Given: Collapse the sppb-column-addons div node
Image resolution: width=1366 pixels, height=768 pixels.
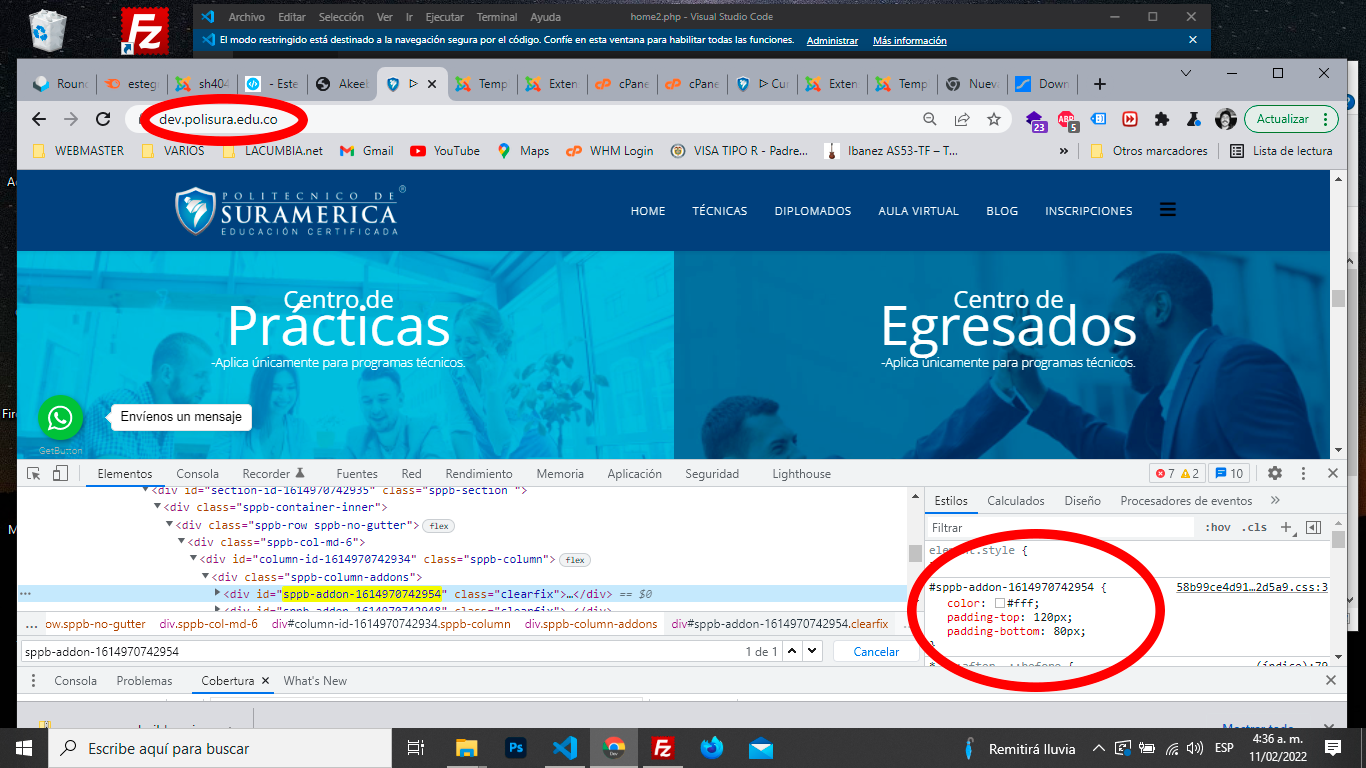Looking at the screenshot, I should [x=206, y=577].
